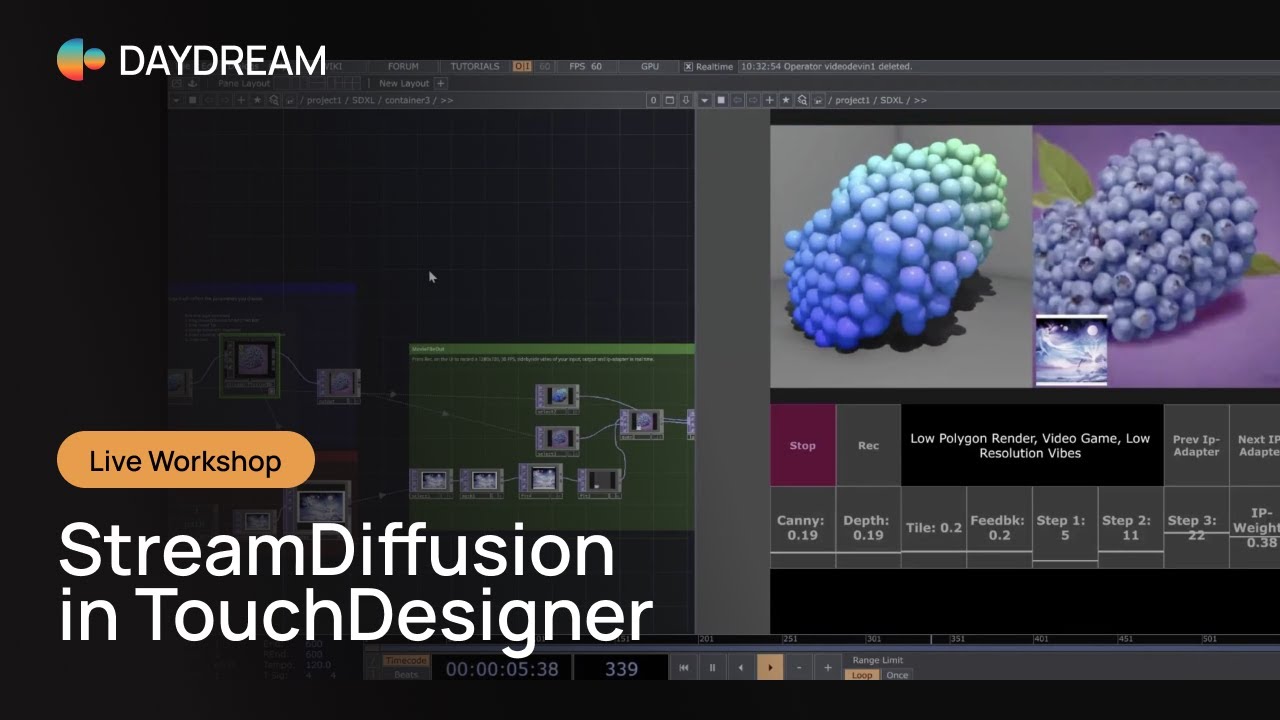Image resolution: width=1280 pixels, height=720 pixels.
Task: Expand the '>>' path chevron in right pane
Action: 920,100
